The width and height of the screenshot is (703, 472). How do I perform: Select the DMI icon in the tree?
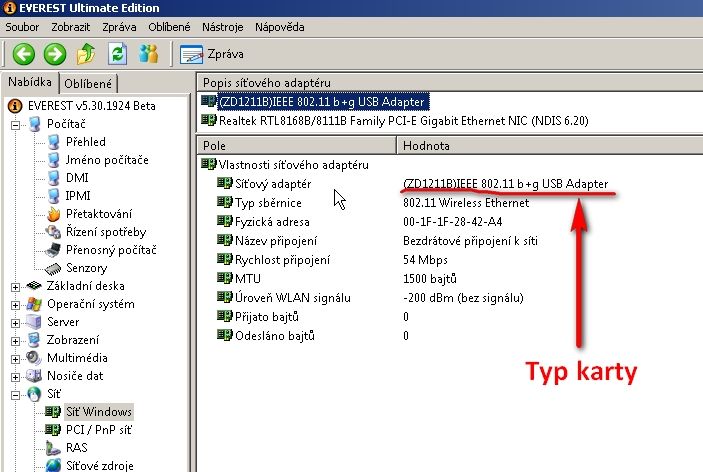(x=53, y=178)
